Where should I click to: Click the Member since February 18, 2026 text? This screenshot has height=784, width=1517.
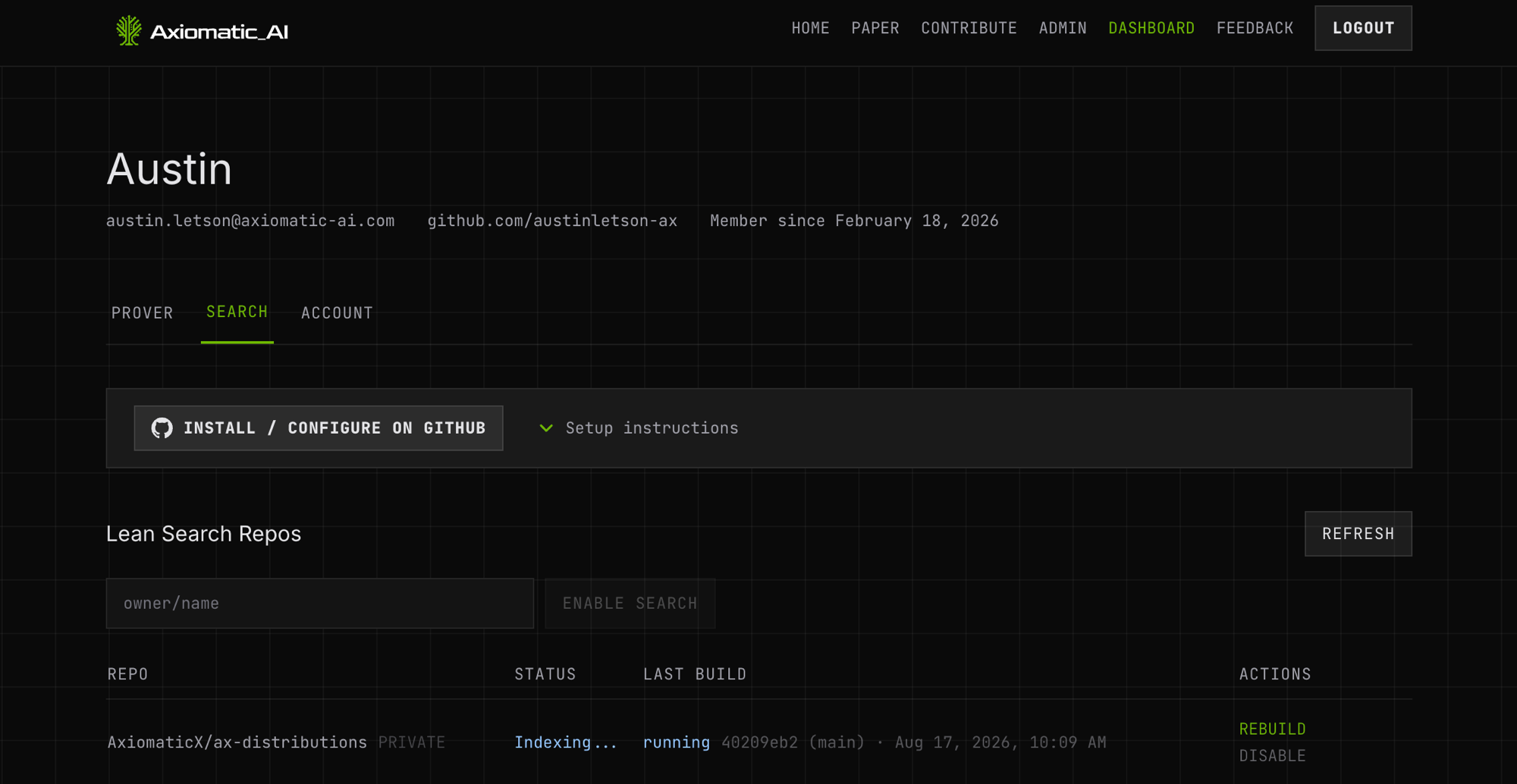pyautogui.click(x=854, y=221)
